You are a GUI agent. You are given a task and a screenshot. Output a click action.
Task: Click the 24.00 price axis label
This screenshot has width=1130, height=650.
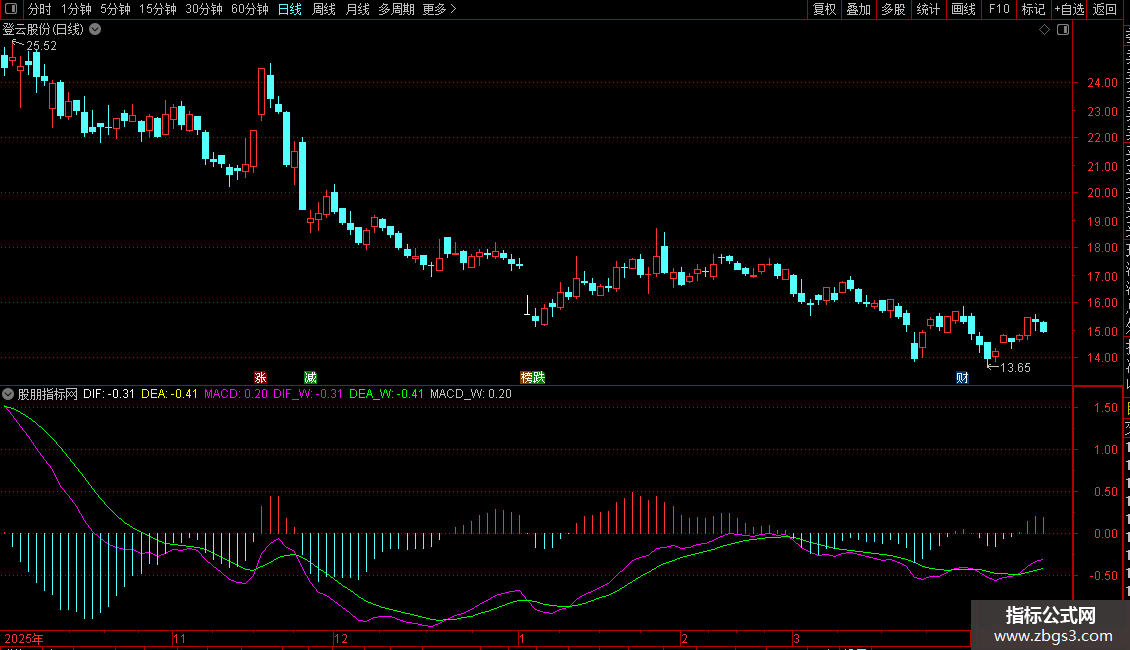point(1102,83)
